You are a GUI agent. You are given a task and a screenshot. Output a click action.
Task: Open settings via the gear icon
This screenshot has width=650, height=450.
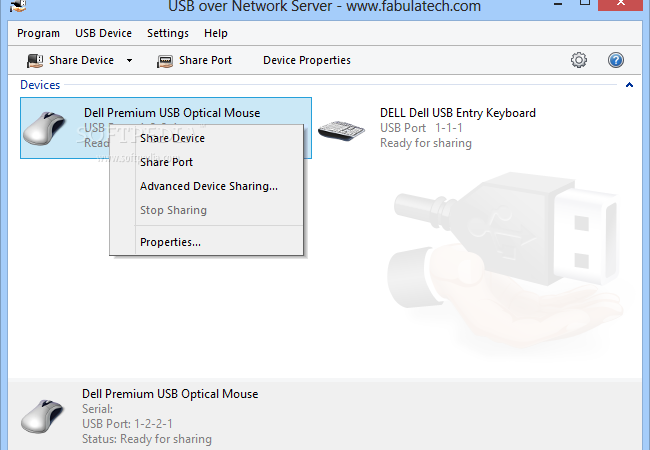pos(579,60)
